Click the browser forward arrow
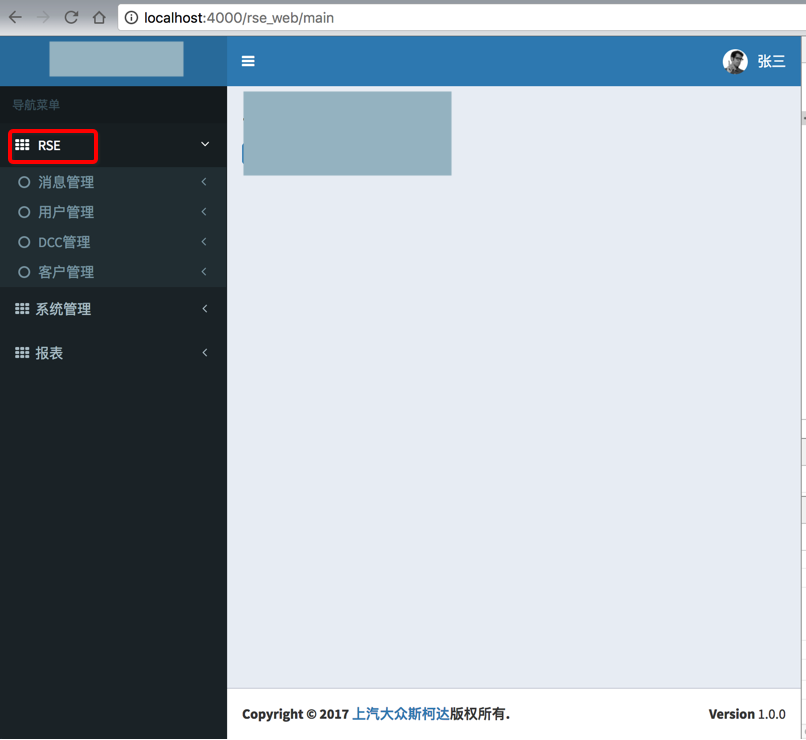 (x=43, y=18)
